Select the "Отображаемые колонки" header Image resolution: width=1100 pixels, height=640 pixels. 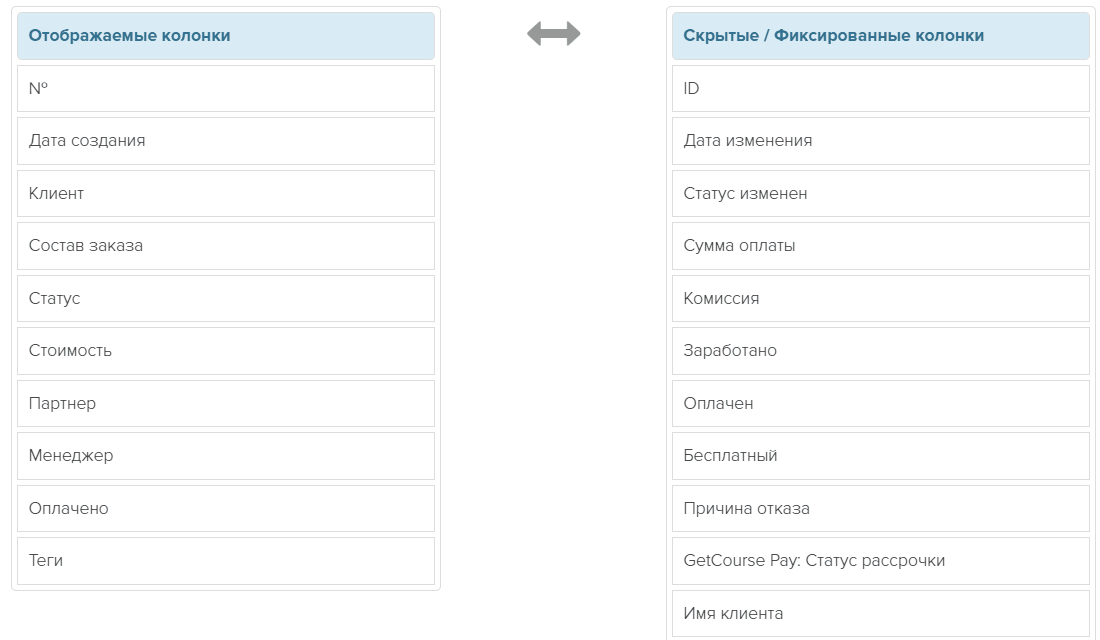tap(225, 35)
